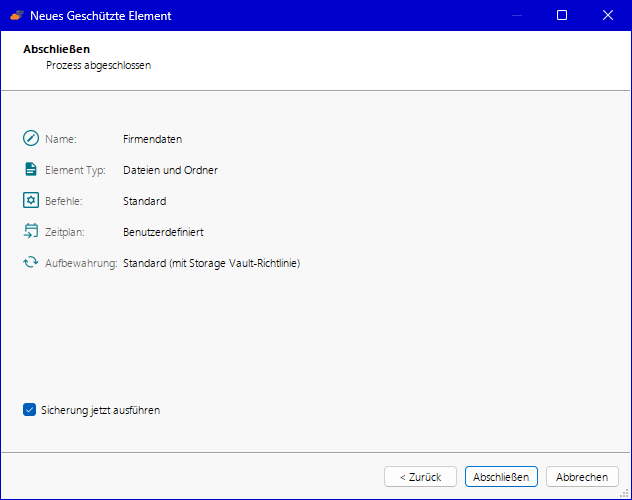Image resolution: width=632 pixels, height=500 pixels.
Task: Click the value Dateien und Ordner
Action: [x=170, y=170]
